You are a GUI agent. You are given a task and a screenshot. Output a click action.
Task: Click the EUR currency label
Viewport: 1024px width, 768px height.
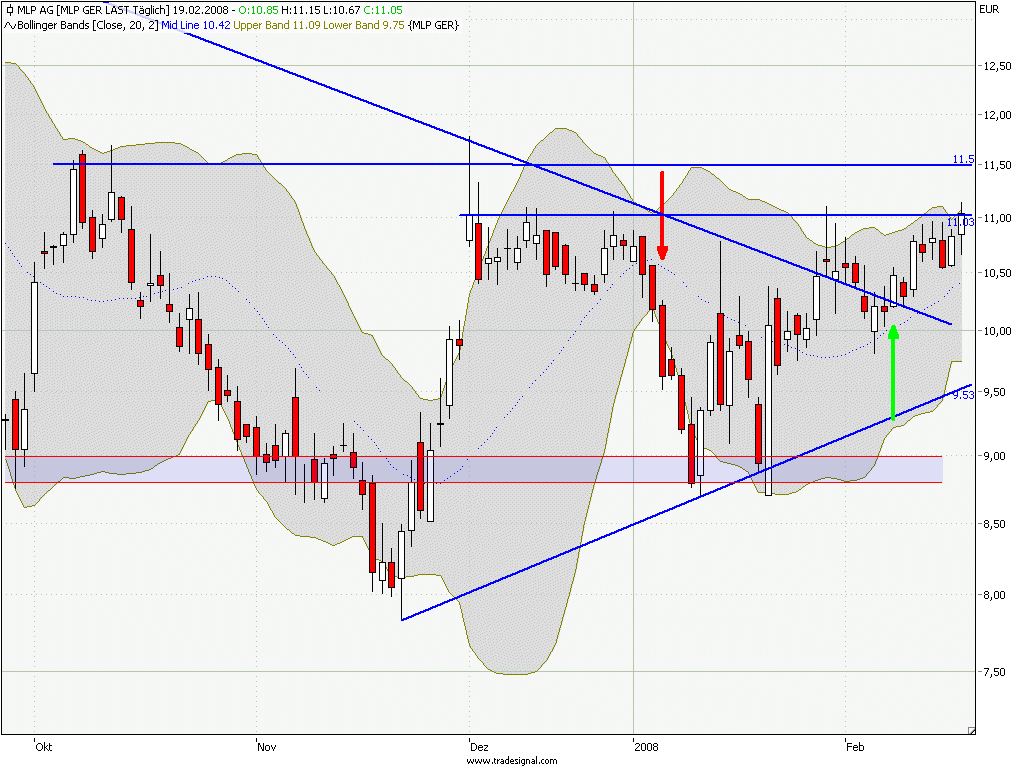(x=989, y=9)
